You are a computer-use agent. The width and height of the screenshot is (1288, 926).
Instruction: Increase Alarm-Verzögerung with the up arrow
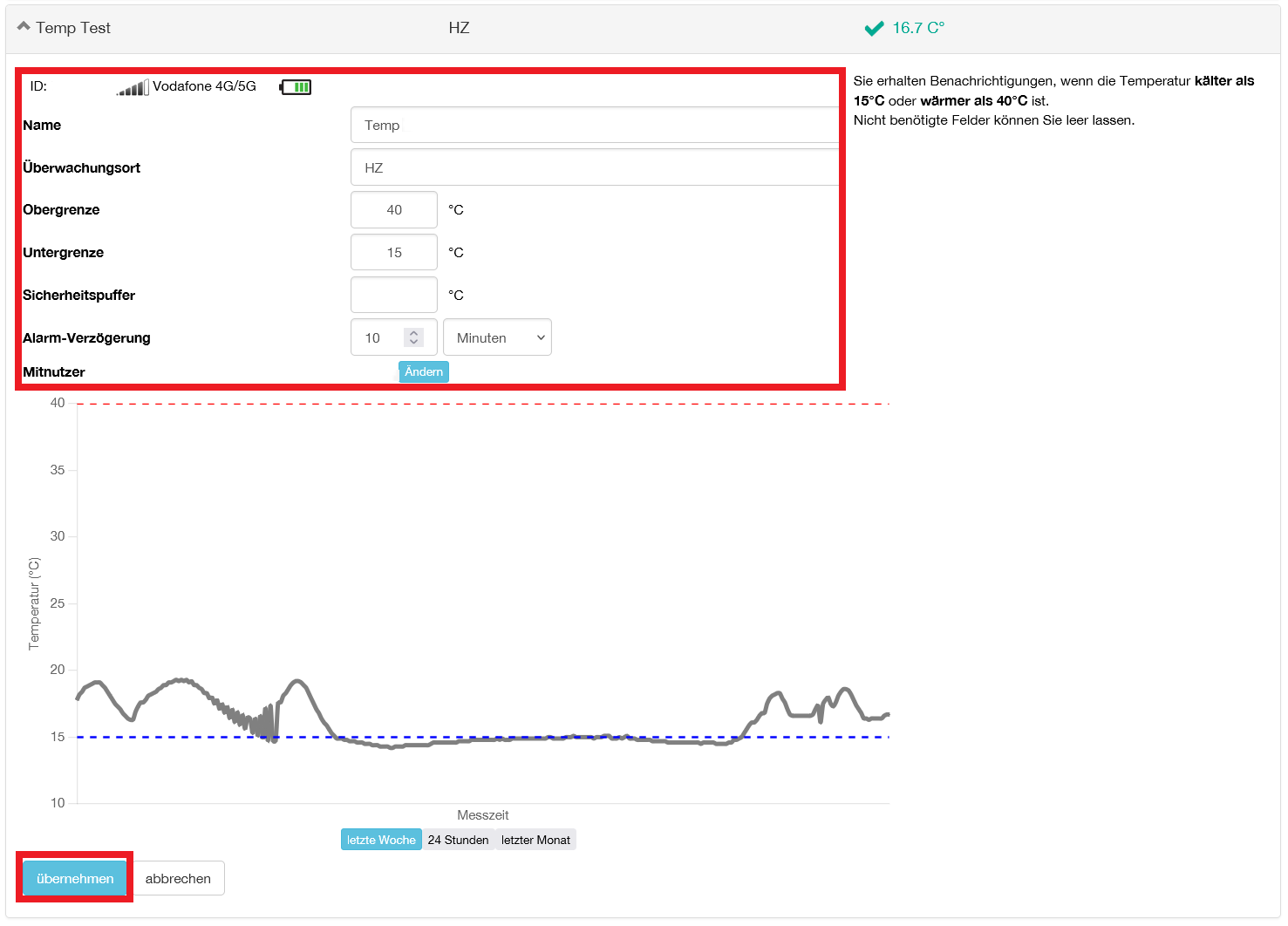pos(414,332)
